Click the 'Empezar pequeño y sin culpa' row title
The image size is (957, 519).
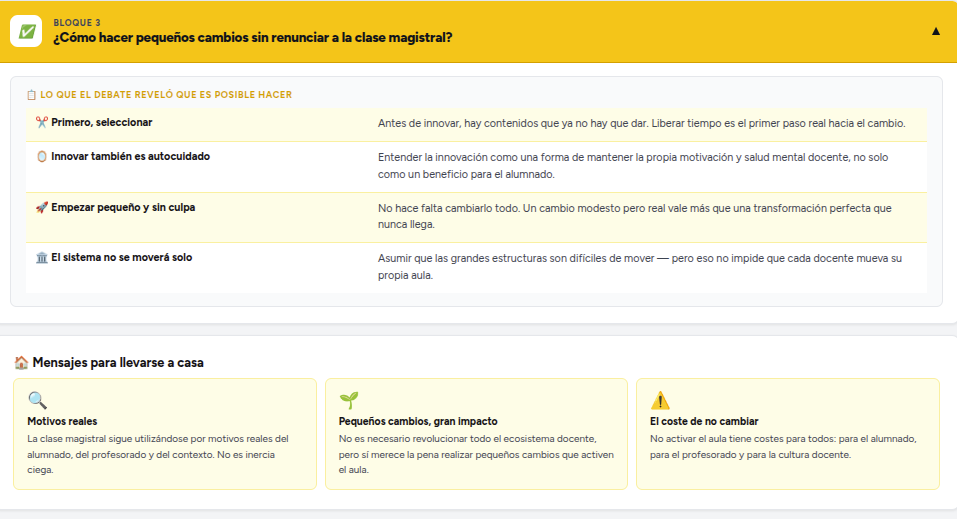point(123,208)
